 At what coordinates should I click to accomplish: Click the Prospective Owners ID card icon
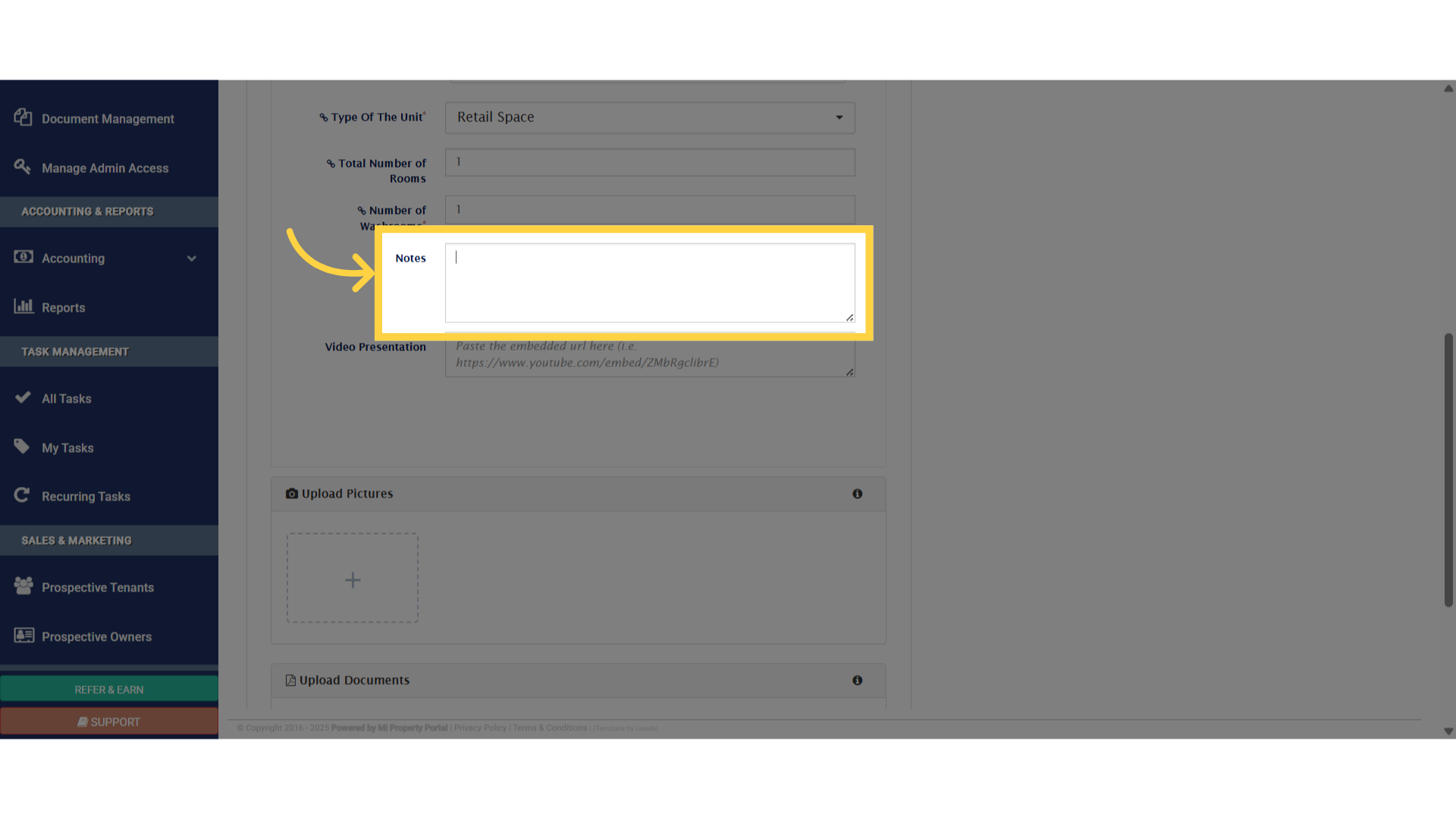(x=22, y=635)
